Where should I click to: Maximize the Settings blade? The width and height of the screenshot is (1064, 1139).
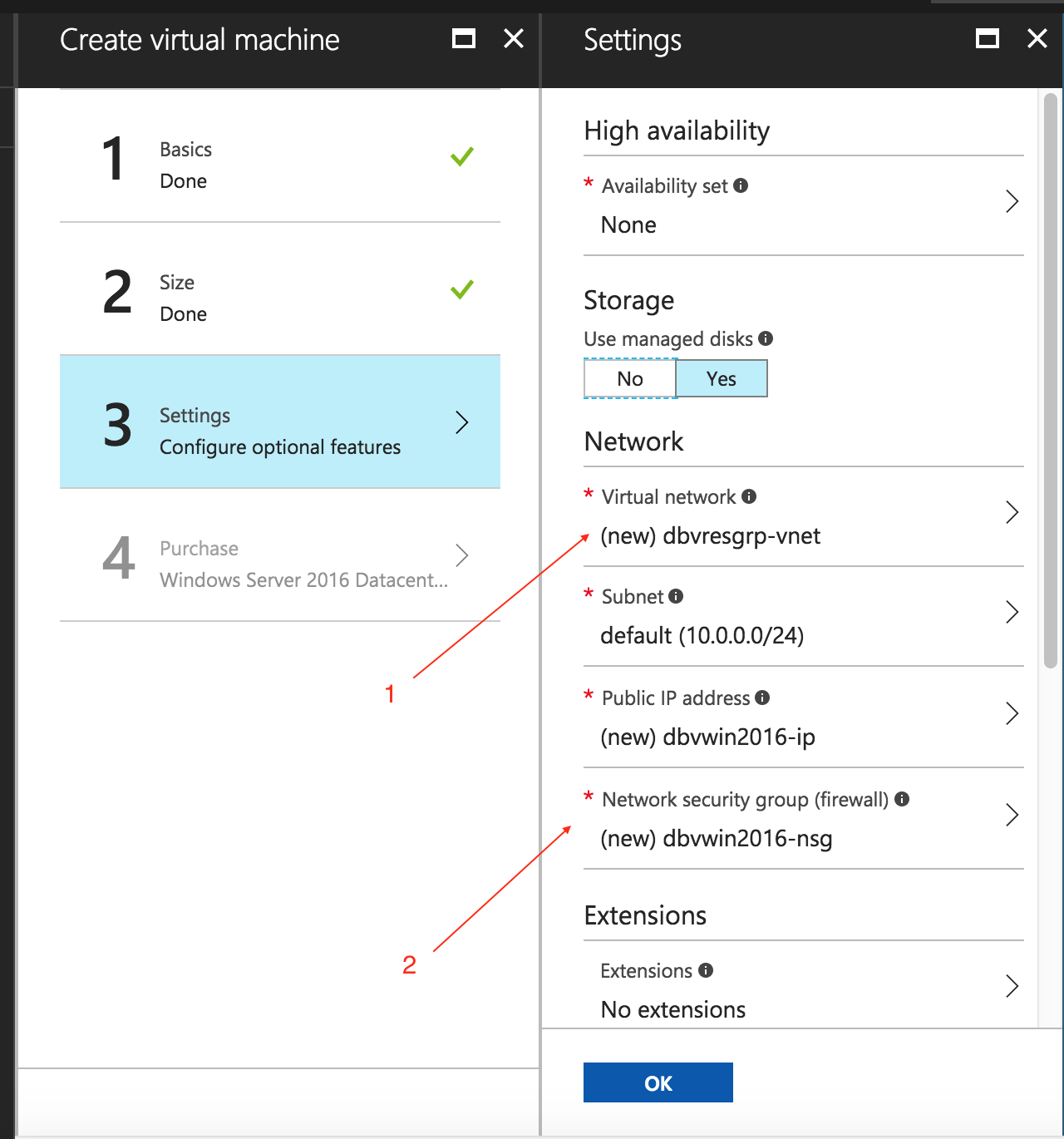tap(988, 38)
